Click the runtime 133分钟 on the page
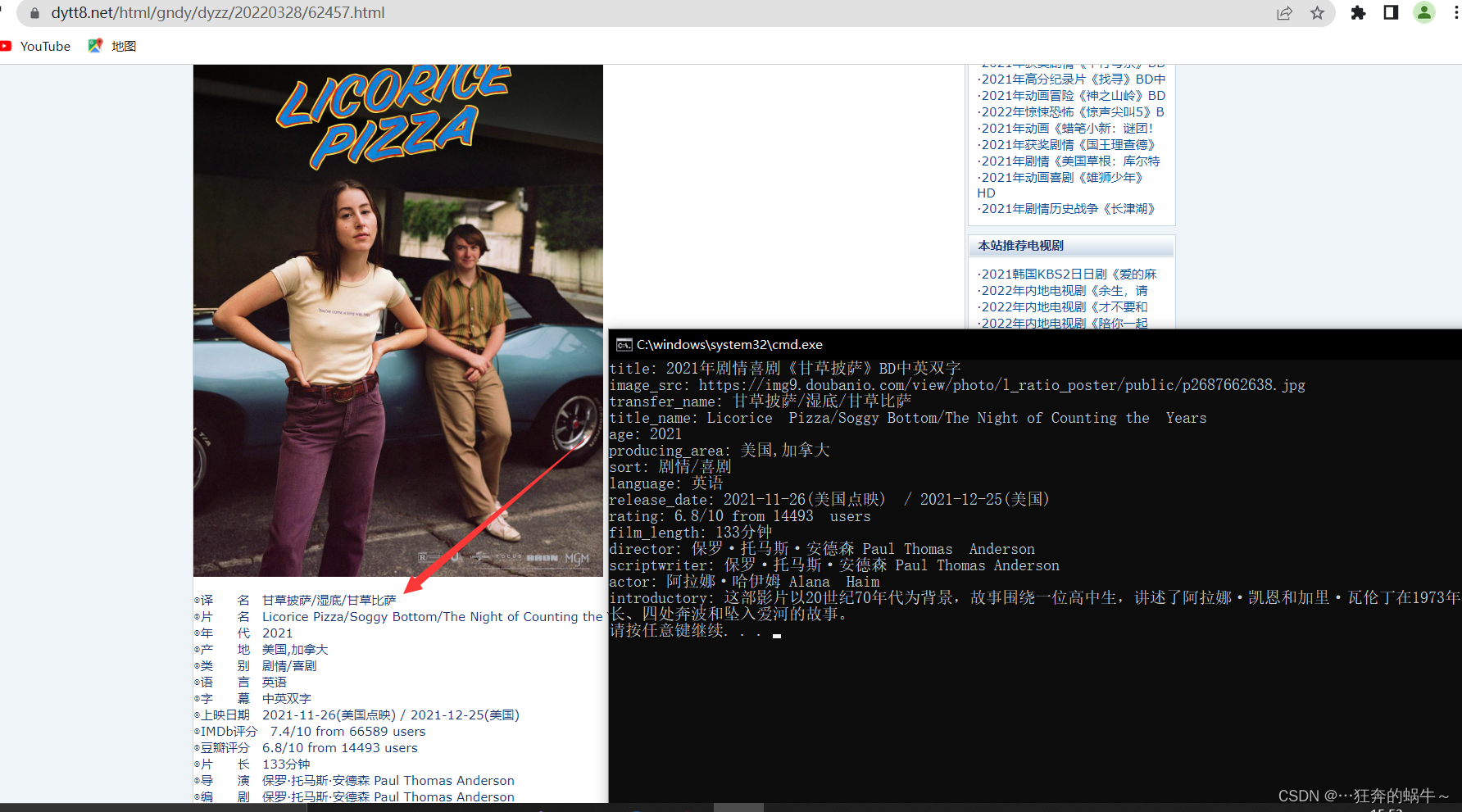The height and width of the screenshot is (812, 1462). coord(286,764)
